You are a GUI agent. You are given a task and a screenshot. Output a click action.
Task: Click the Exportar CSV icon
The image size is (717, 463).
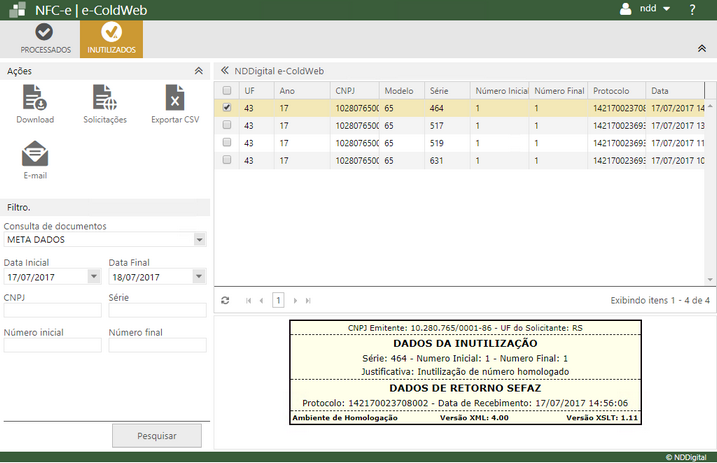[175, 98]
